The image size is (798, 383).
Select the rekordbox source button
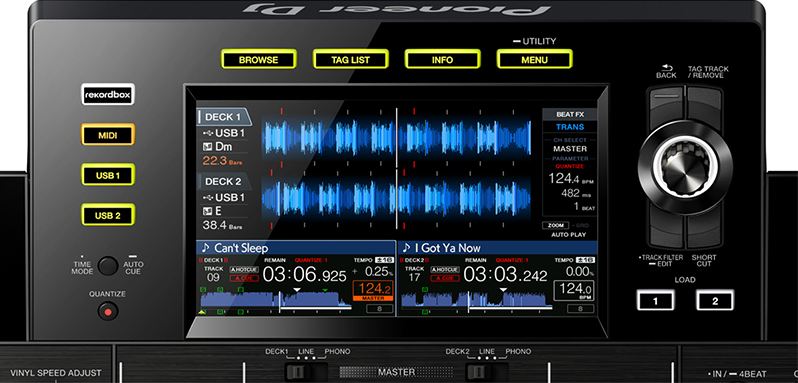(108, 95)
